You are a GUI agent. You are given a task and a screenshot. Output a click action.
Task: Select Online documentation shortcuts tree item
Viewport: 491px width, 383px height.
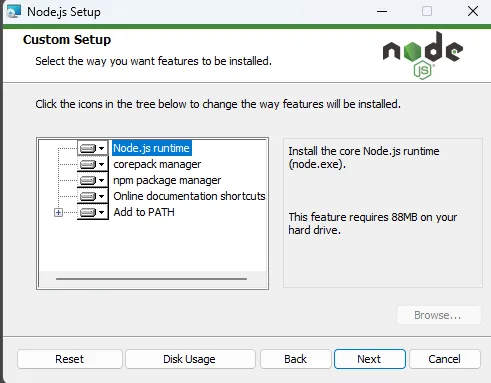(x=189, y=196)
